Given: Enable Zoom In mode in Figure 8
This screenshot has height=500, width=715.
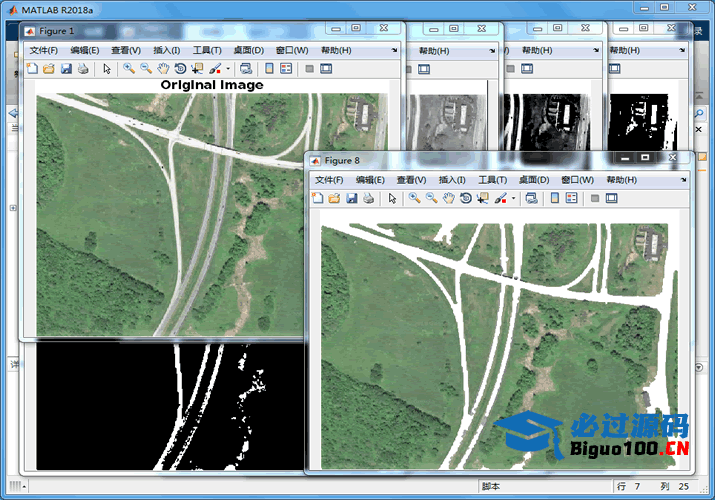Looking at the screenshot, I should (414, 198).
